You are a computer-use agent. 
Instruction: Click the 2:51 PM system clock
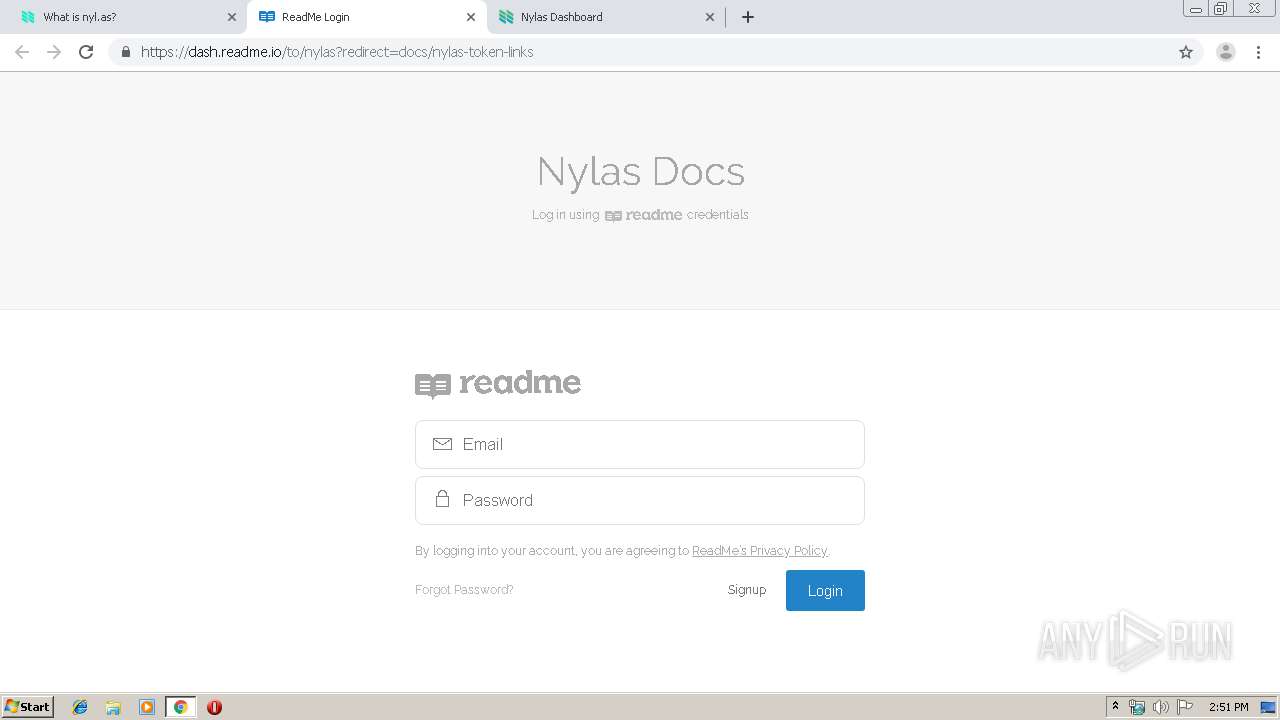(1229, 707)
